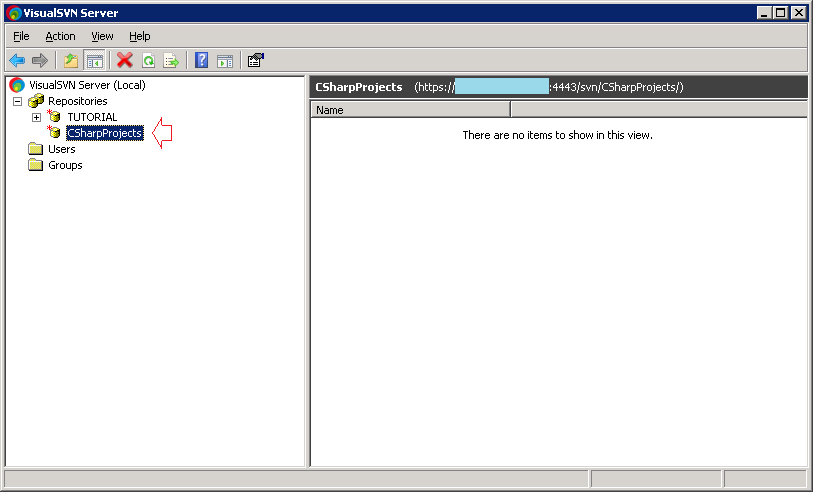Open the File menu
Image resolution: width=813 pixels, height=492 pixels.
(x=21, y=36)
